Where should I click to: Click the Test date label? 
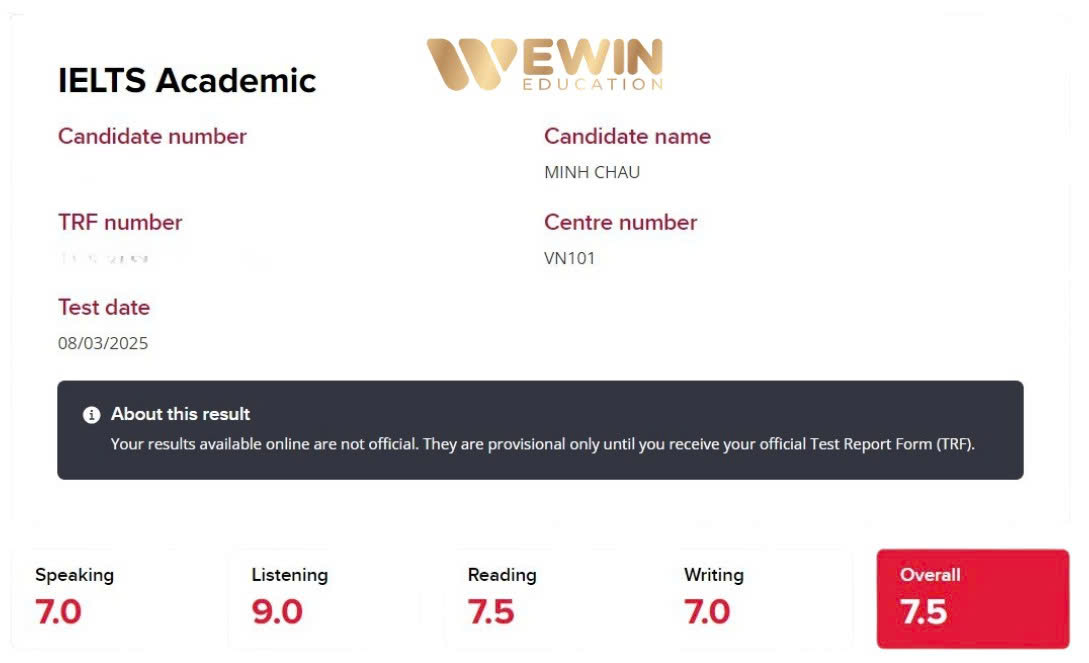point(104,307)
